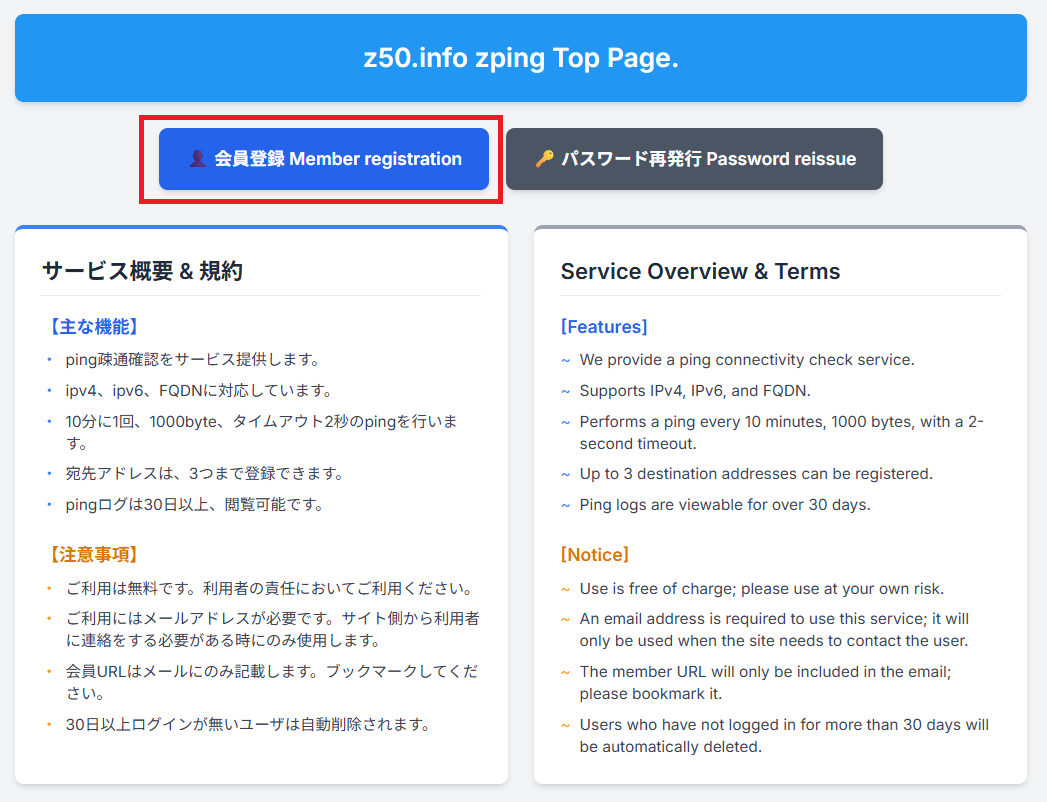Click 'Use is free of charge' notice line
The height and width of the screenshot is (802, 1047).
[x=762, y=588]
